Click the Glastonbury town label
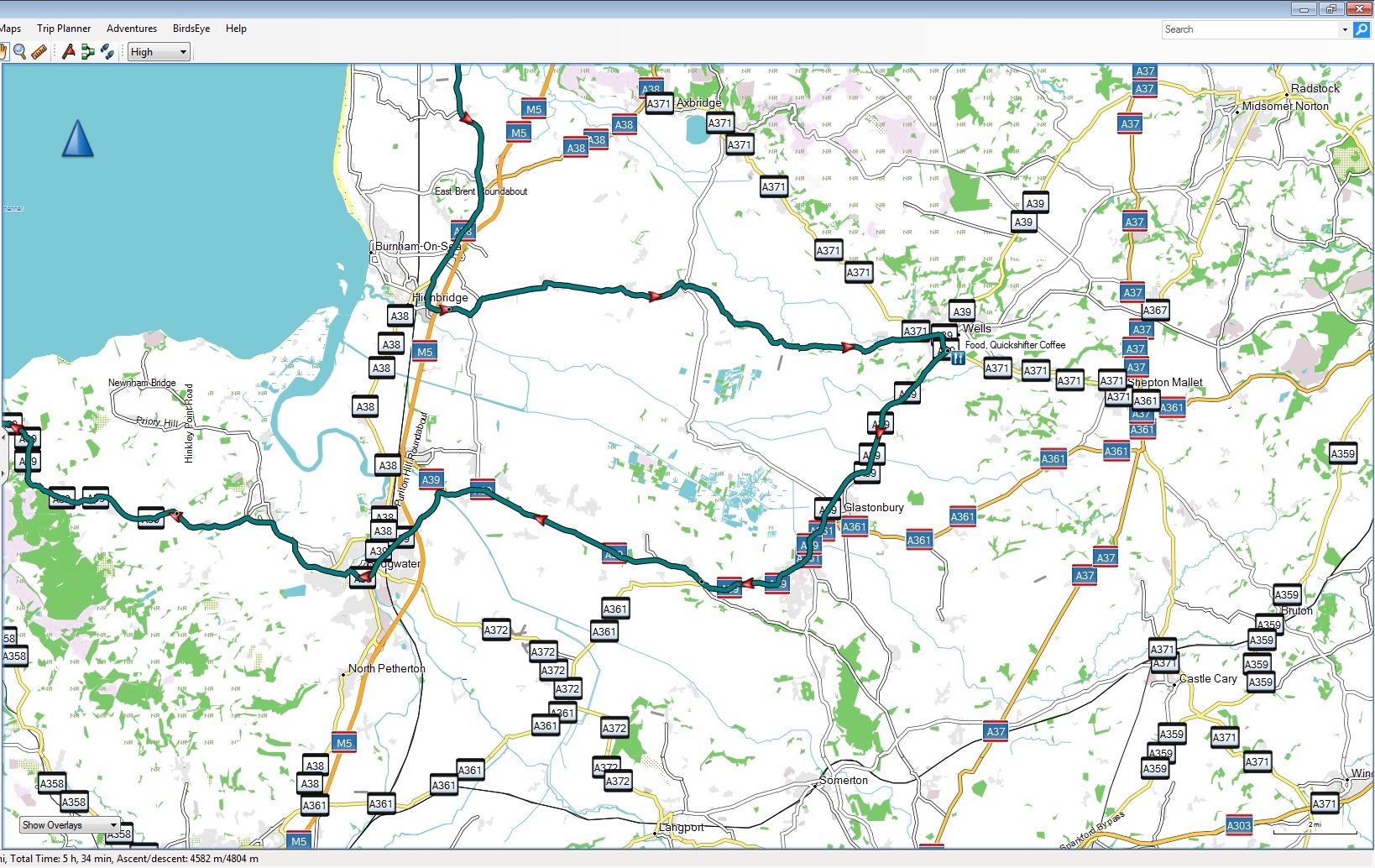The height and width of the screenshot is (868, 1375). [873, 507]
